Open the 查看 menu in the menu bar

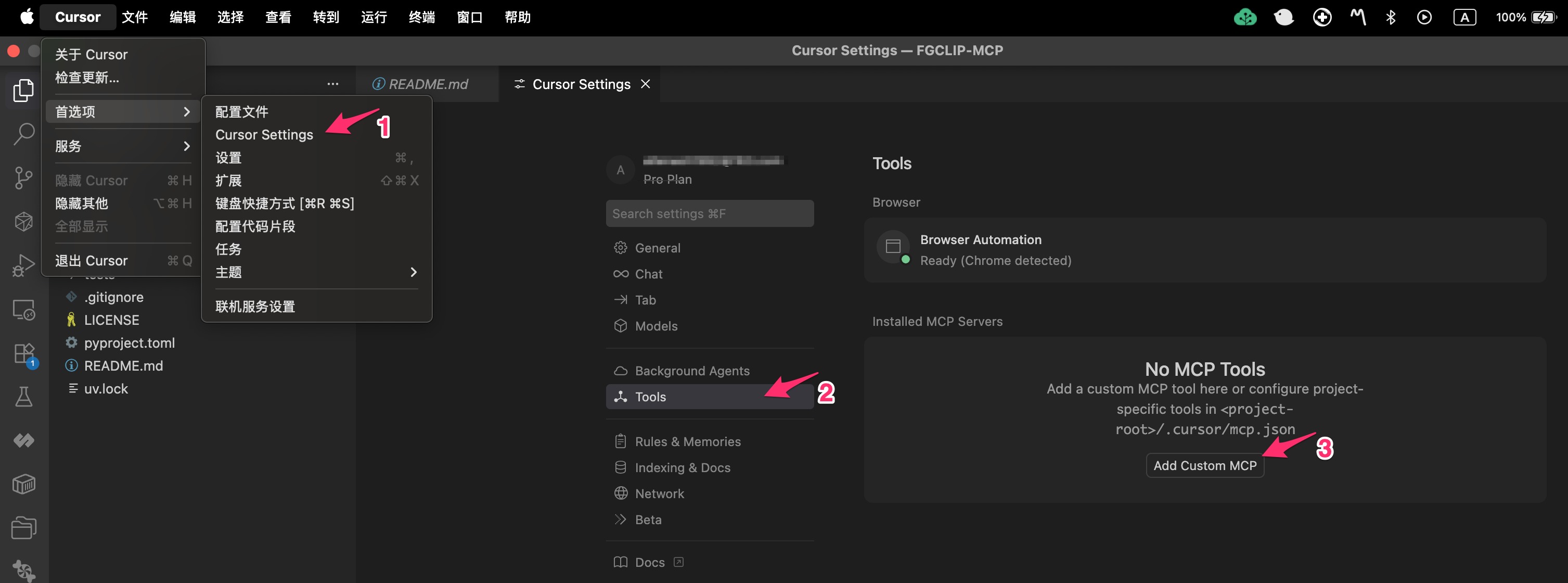(278, 17)
